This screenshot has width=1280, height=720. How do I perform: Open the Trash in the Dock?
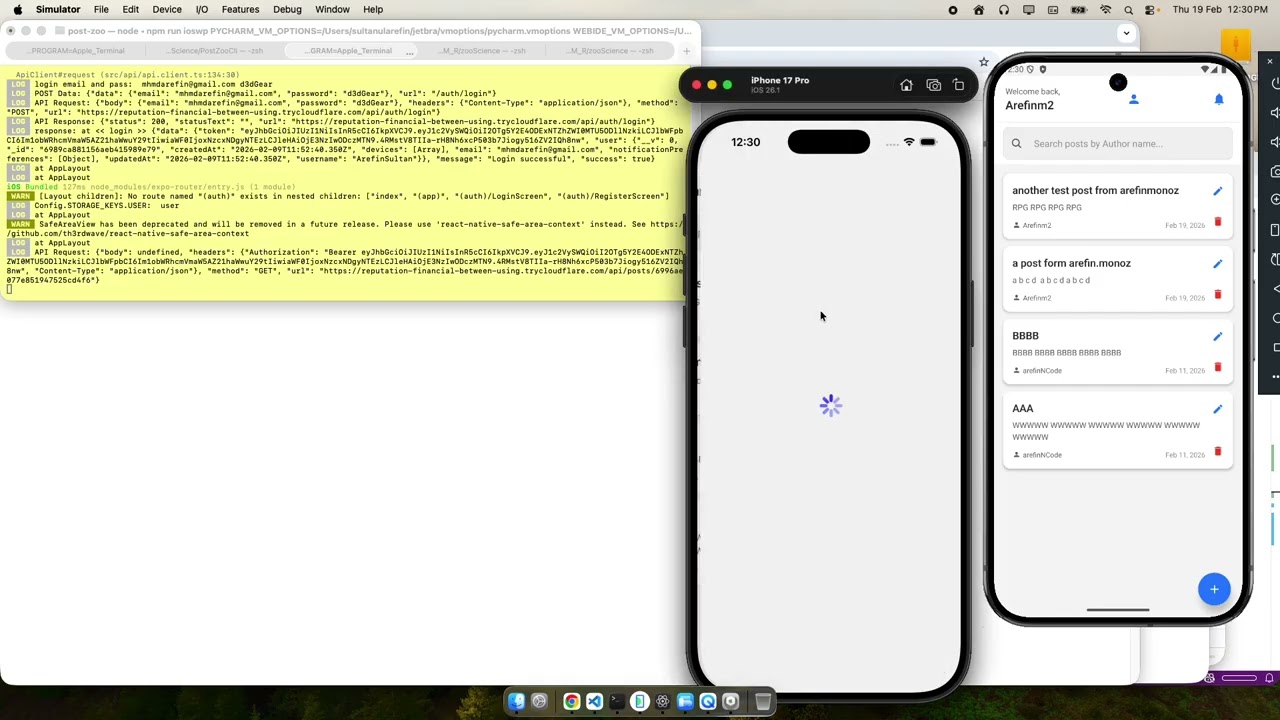click(x=762, y=702)
